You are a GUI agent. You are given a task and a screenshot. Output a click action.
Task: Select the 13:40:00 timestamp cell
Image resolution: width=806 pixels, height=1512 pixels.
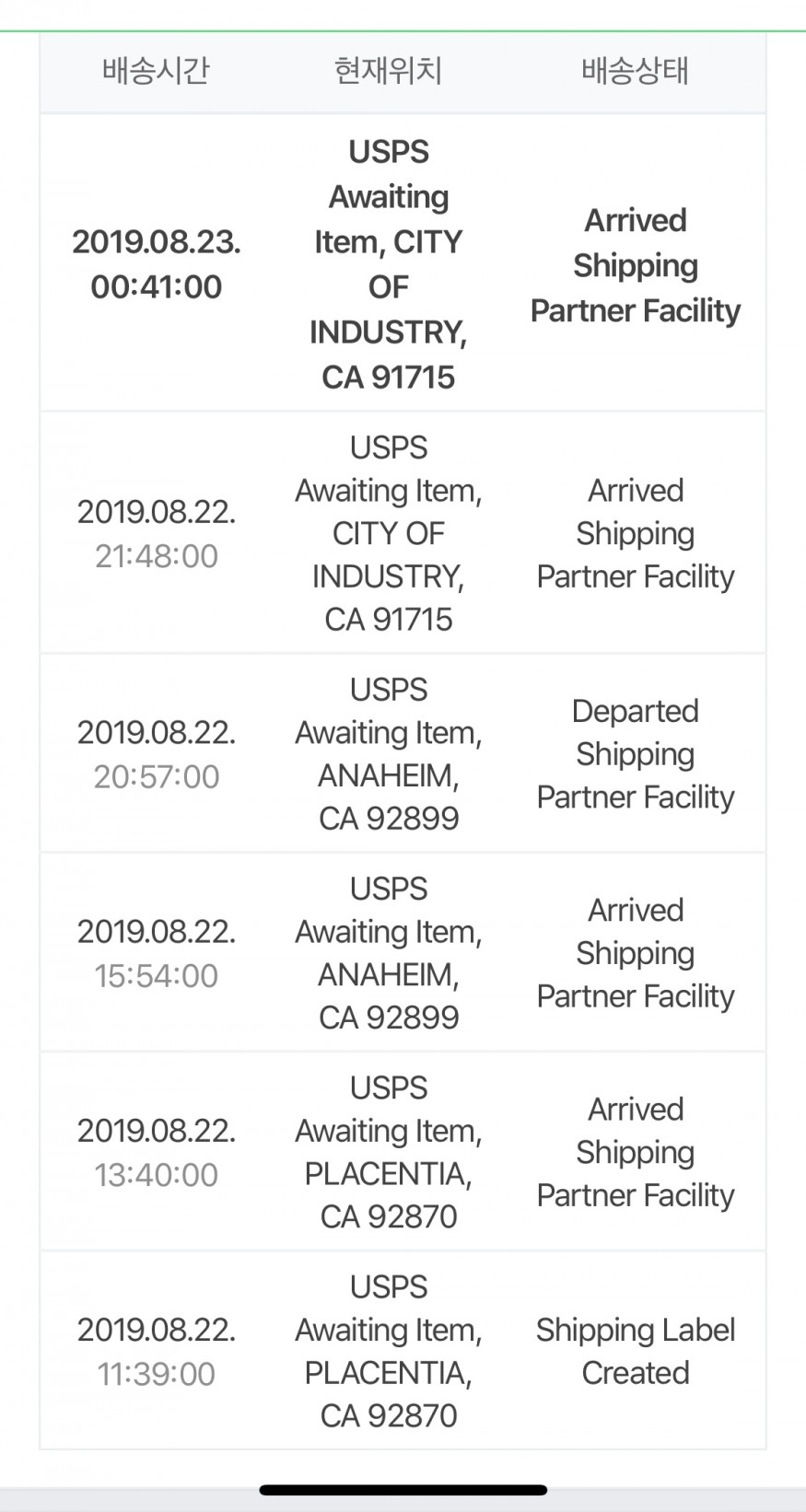pos(157,1152)
